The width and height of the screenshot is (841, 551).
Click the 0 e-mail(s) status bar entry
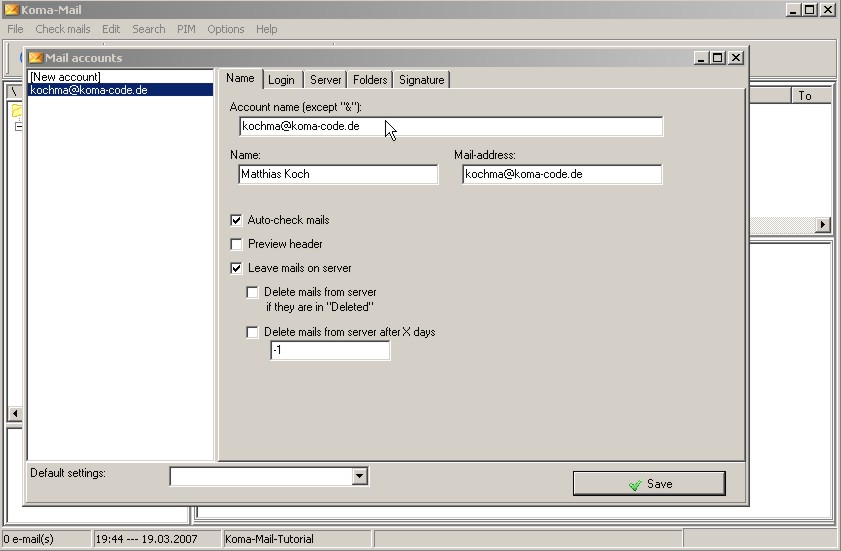(x=47, y=539)
